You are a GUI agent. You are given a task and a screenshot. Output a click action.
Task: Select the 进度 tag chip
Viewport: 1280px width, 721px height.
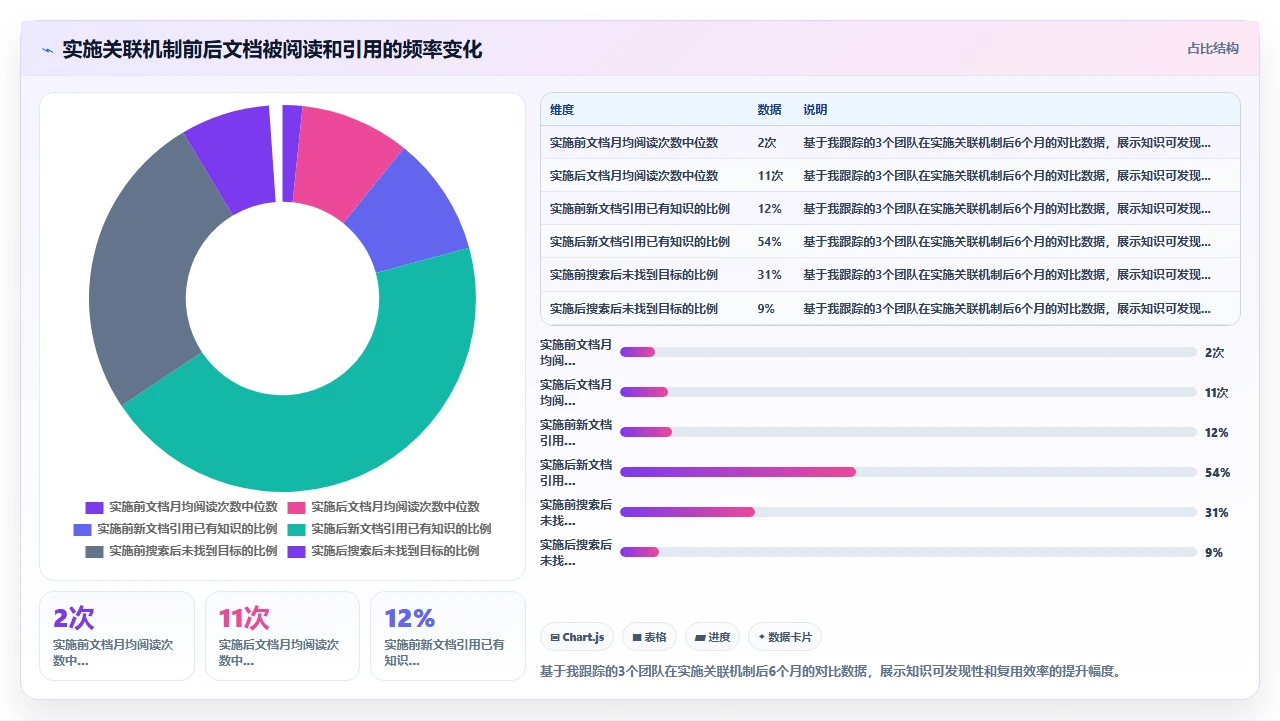712,637
